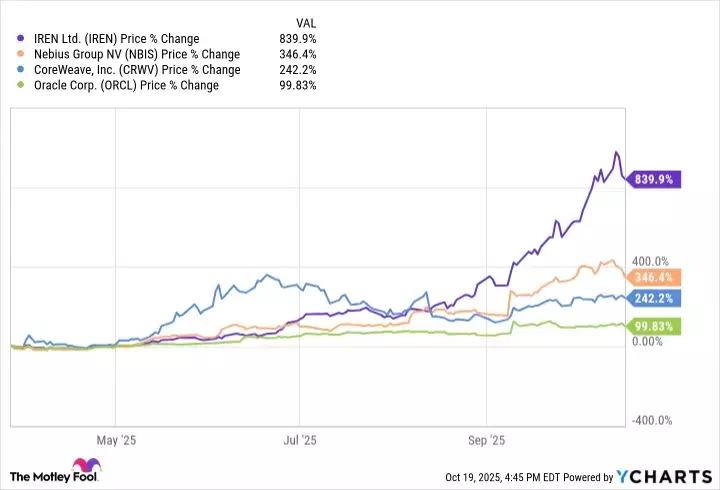
Task: Click the Sep '25 x-axis label
Action: tap(486, 439)
